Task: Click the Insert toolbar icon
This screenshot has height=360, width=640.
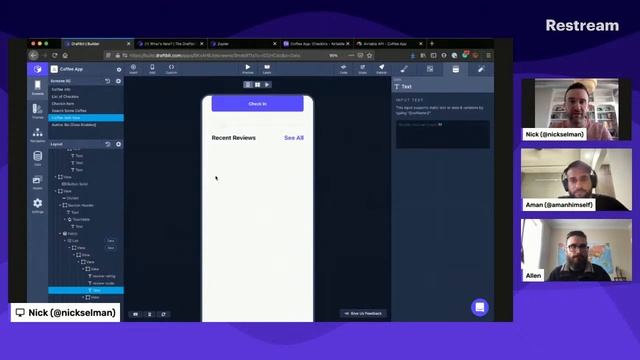Action: click(x=133, y=69)
